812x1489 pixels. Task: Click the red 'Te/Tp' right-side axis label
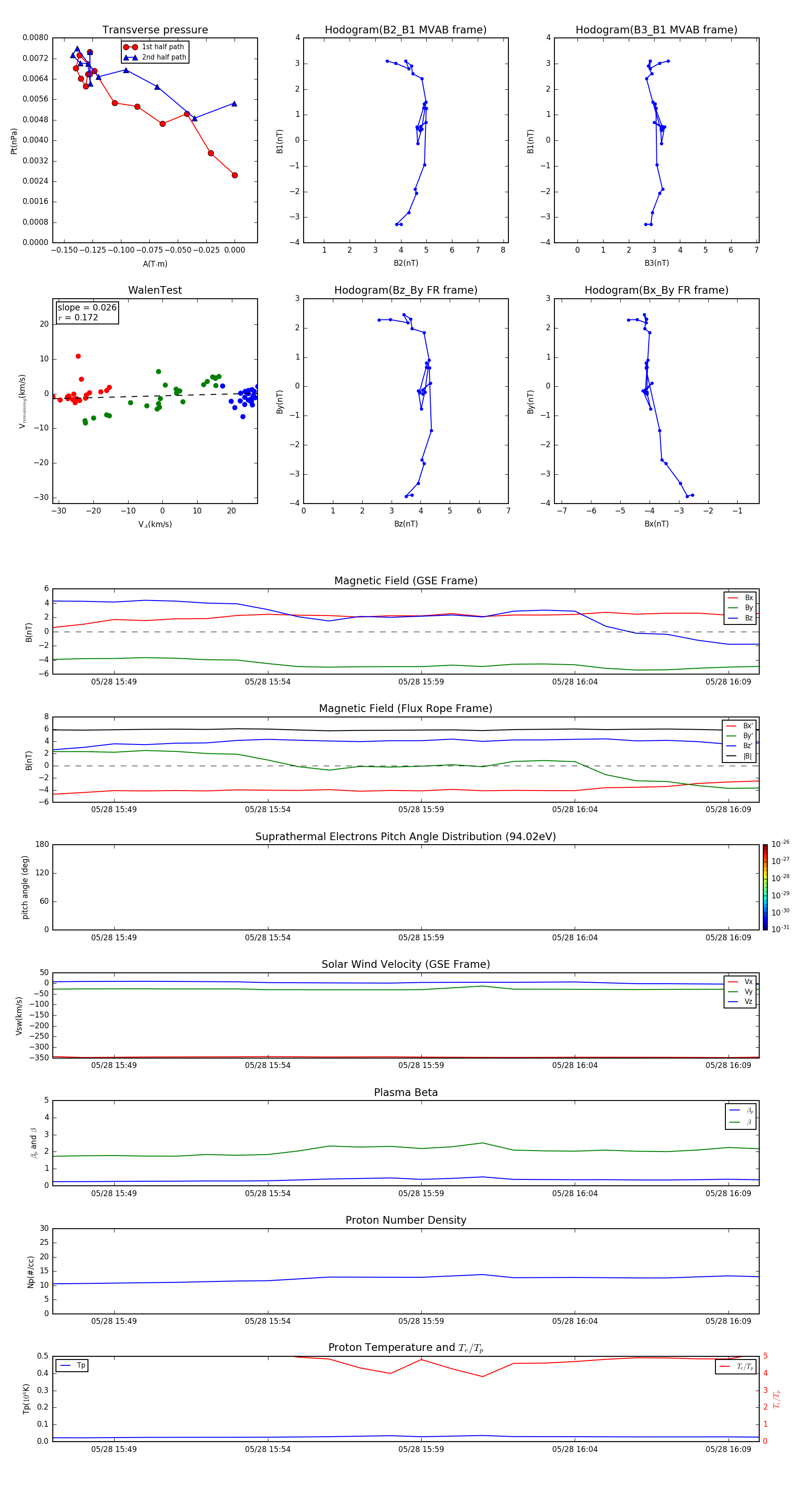[x=777, y=1399]
